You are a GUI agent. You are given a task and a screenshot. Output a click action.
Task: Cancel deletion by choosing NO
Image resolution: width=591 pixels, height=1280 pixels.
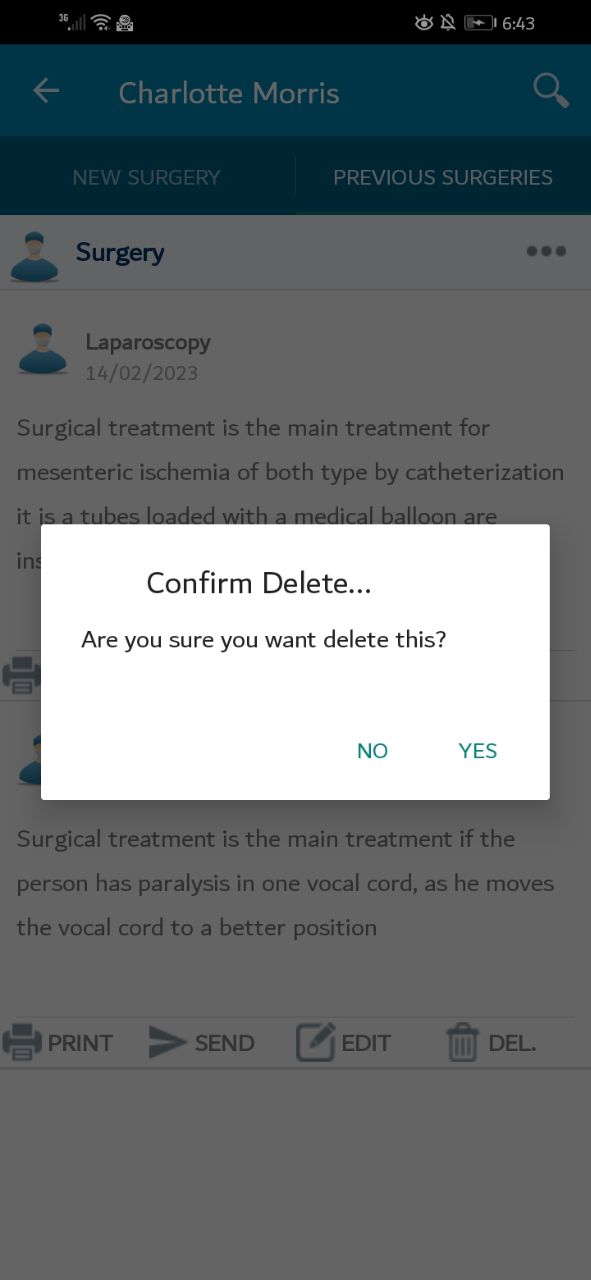pos(372,751)
